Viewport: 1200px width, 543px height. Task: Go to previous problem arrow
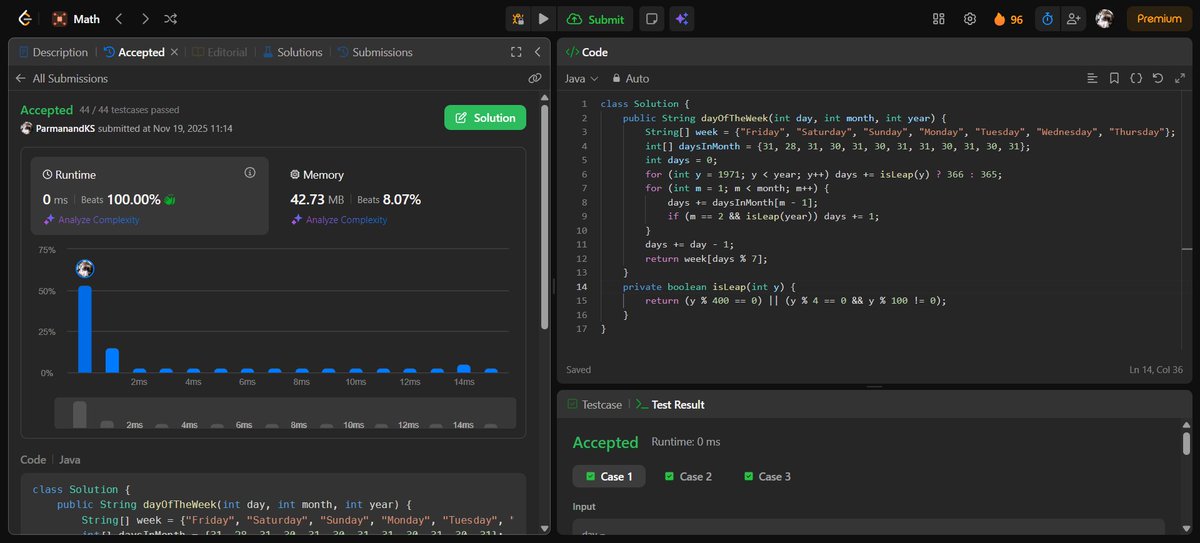119,18
